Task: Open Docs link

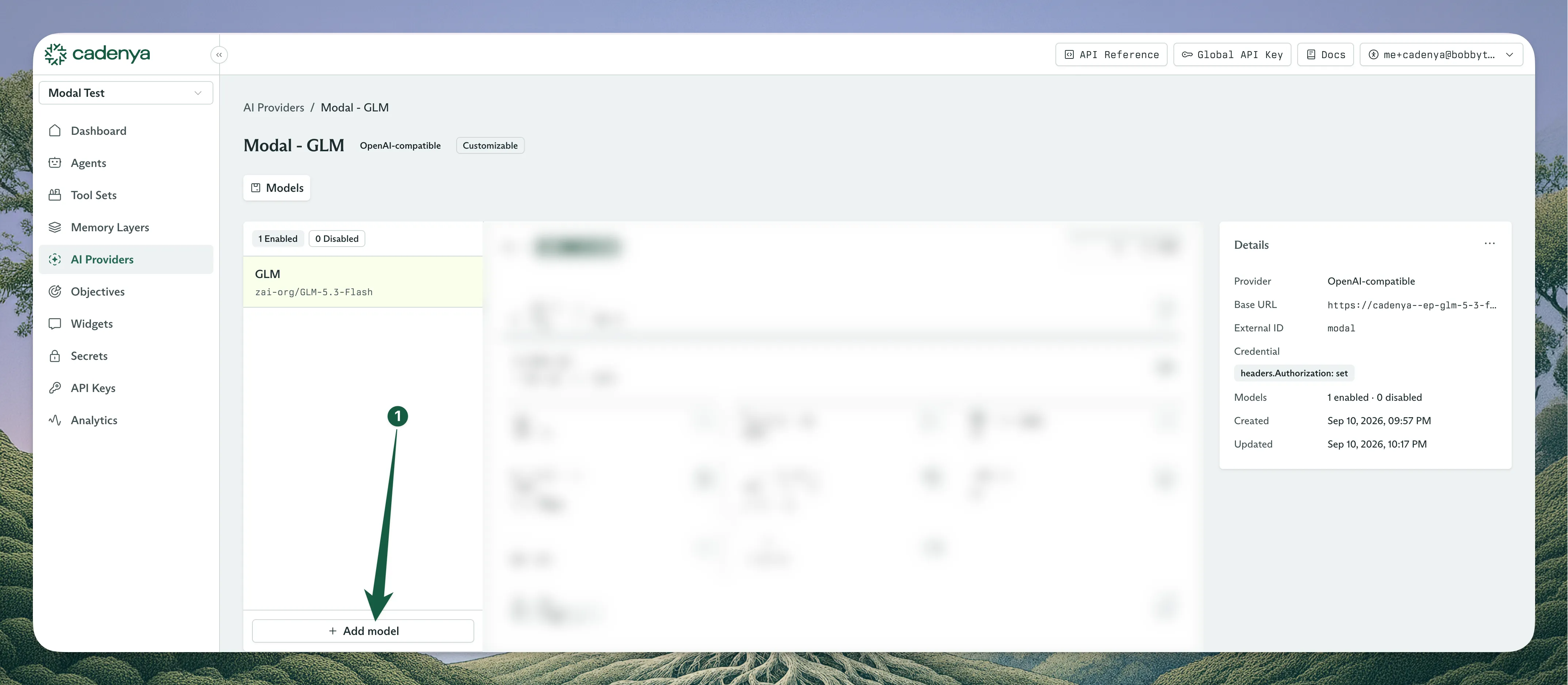Action: (x=1325, y=55)
